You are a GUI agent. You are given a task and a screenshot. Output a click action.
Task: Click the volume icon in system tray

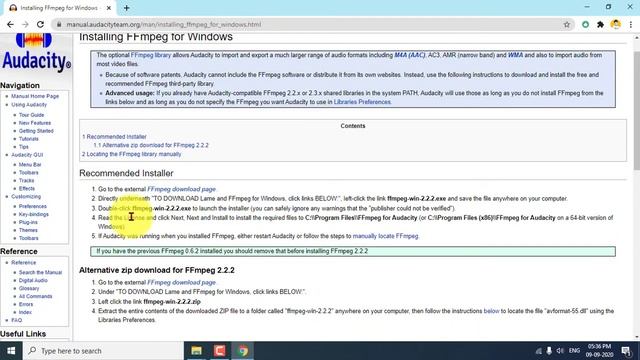(560, 351)
